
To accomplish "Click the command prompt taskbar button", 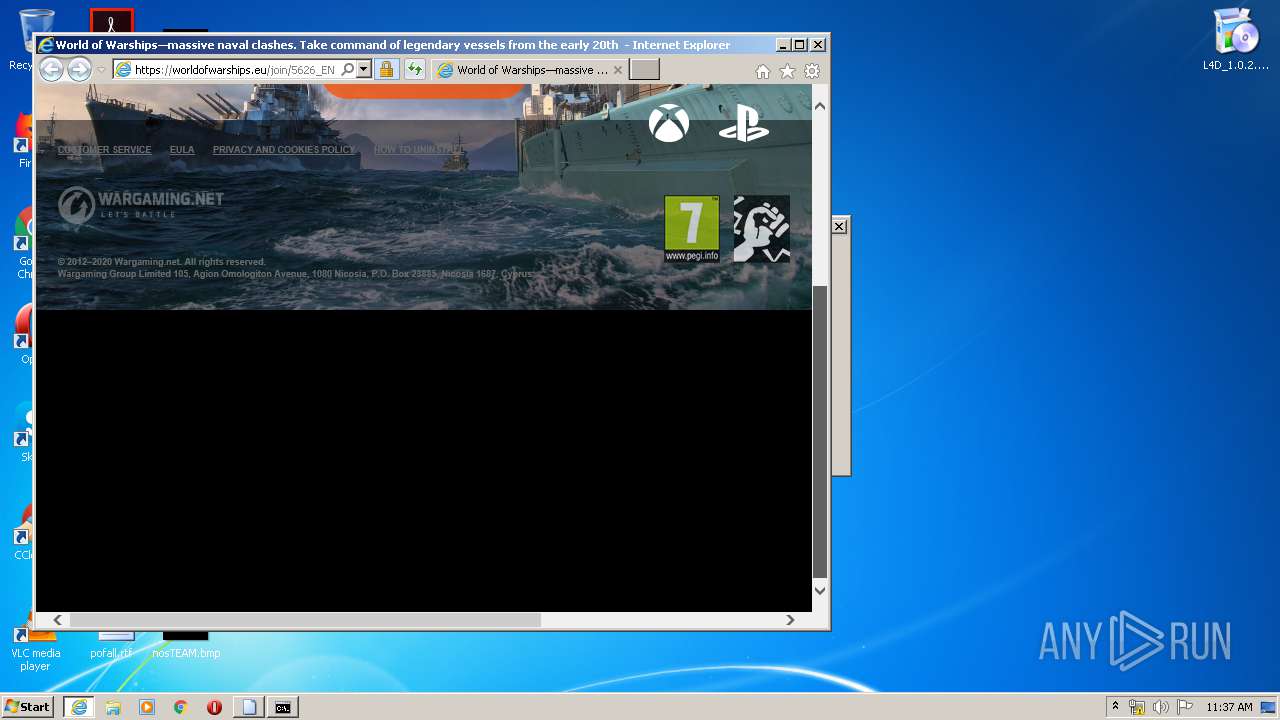I will click(x=283, y=707).
